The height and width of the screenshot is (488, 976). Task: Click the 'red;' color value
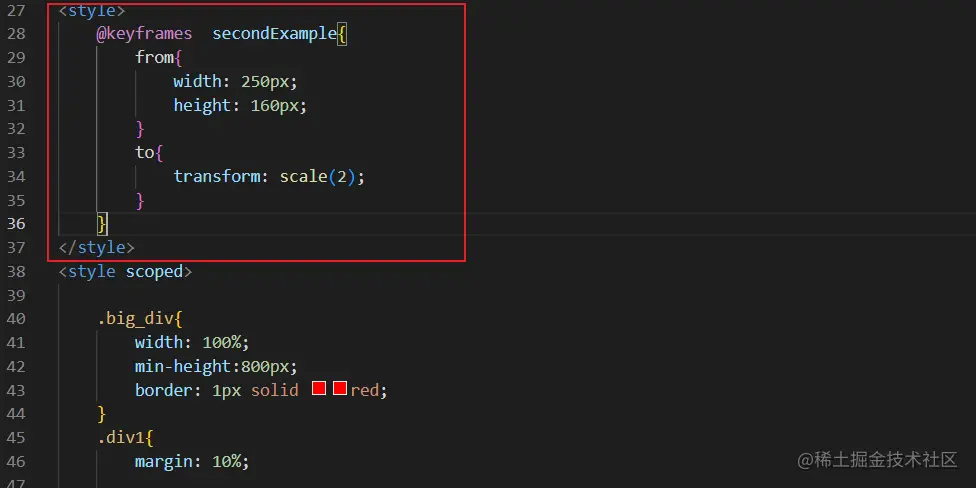tap(369, 390)
